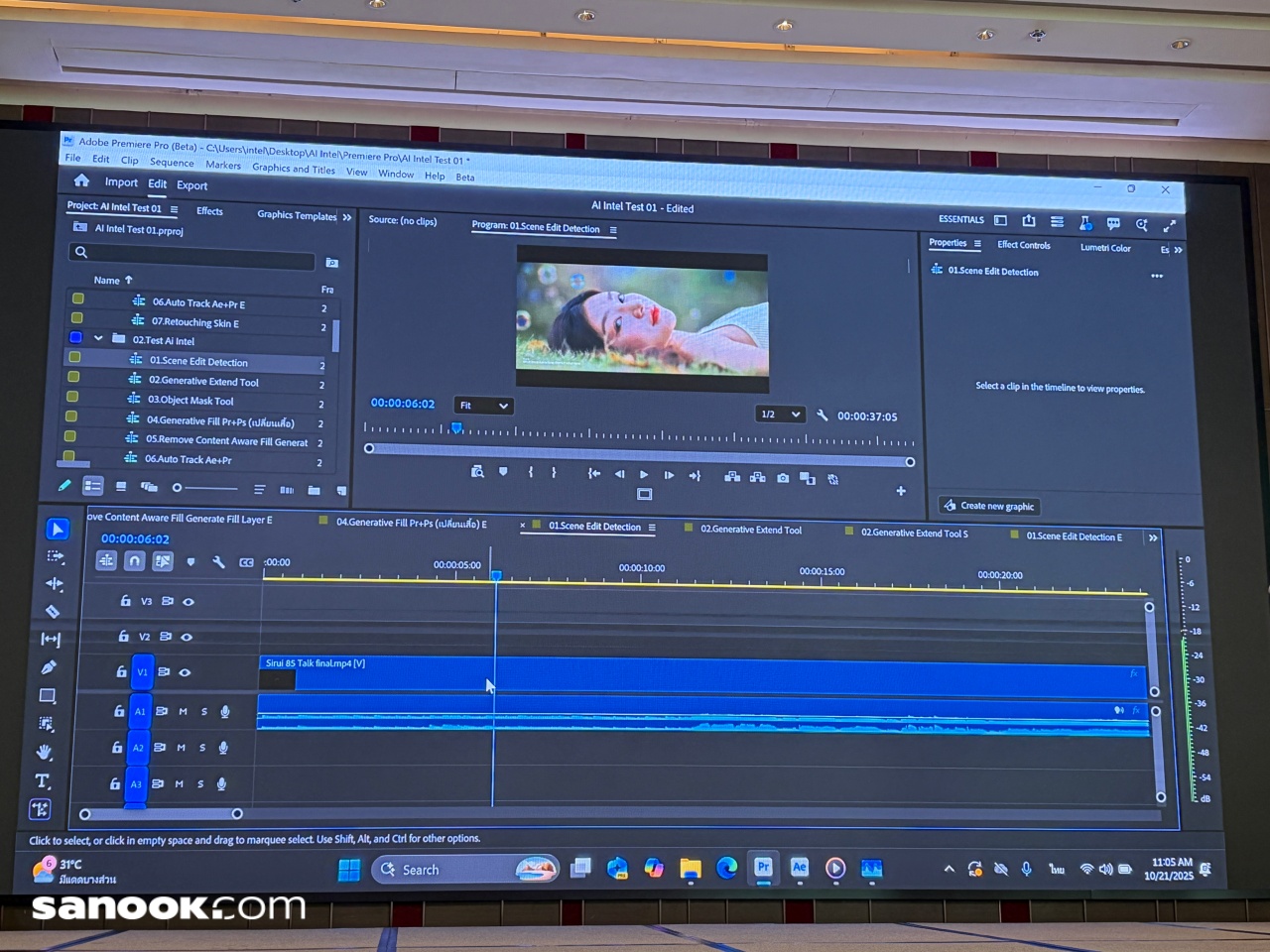Choose the Selection arrow tool
This screenshot has width=1270, height=952.
tap(57, 530)
